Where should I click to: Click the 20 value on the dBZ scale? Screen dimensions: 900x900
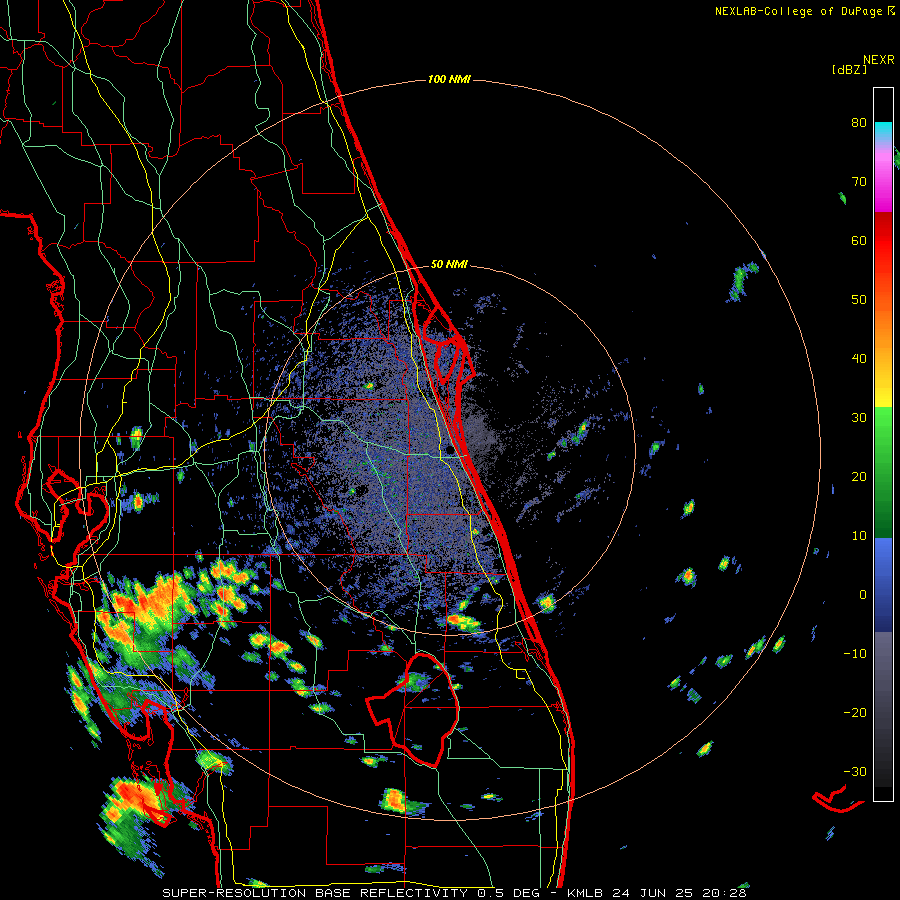tap(859, 477)
